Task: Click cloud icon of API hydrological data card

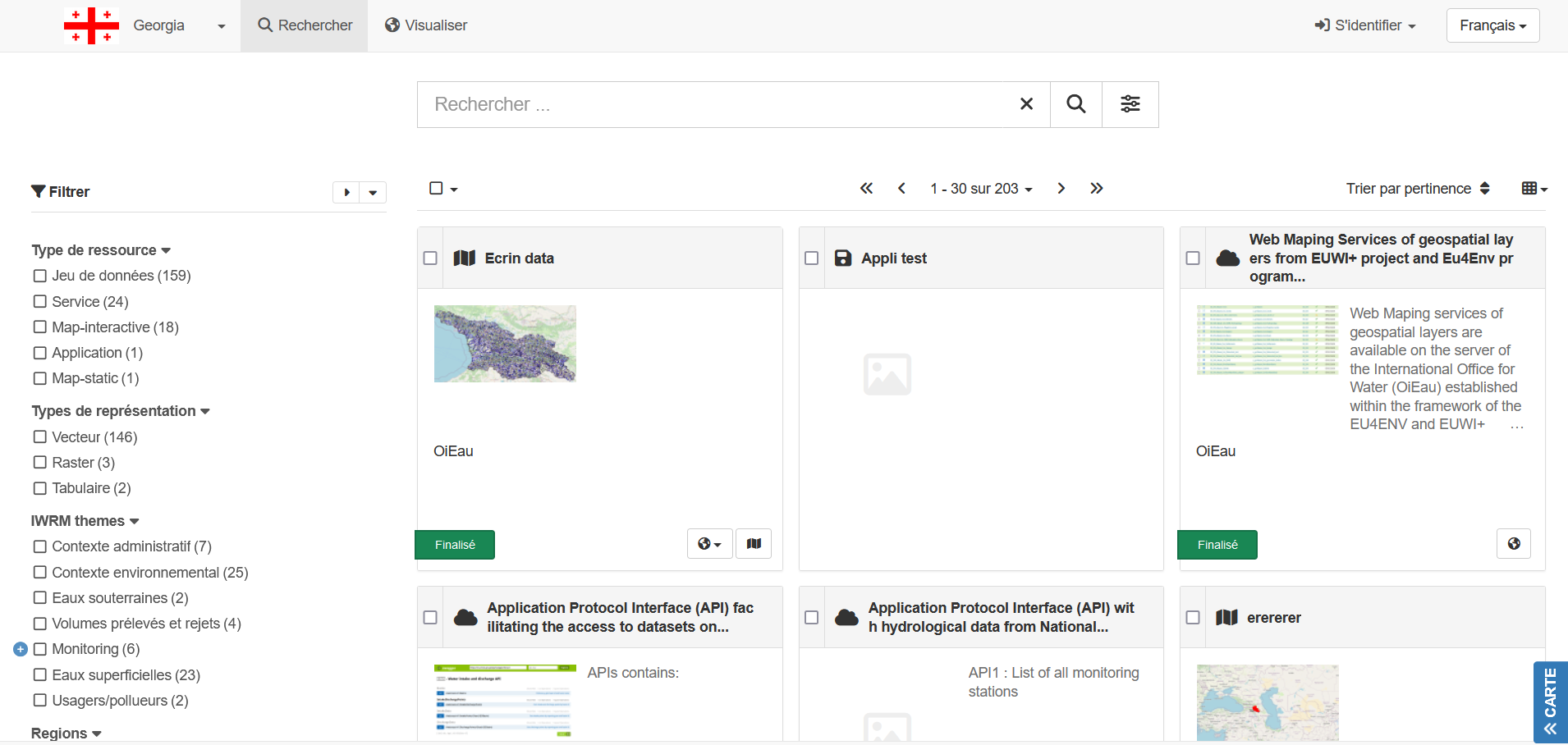Action: tap(846, 617)
